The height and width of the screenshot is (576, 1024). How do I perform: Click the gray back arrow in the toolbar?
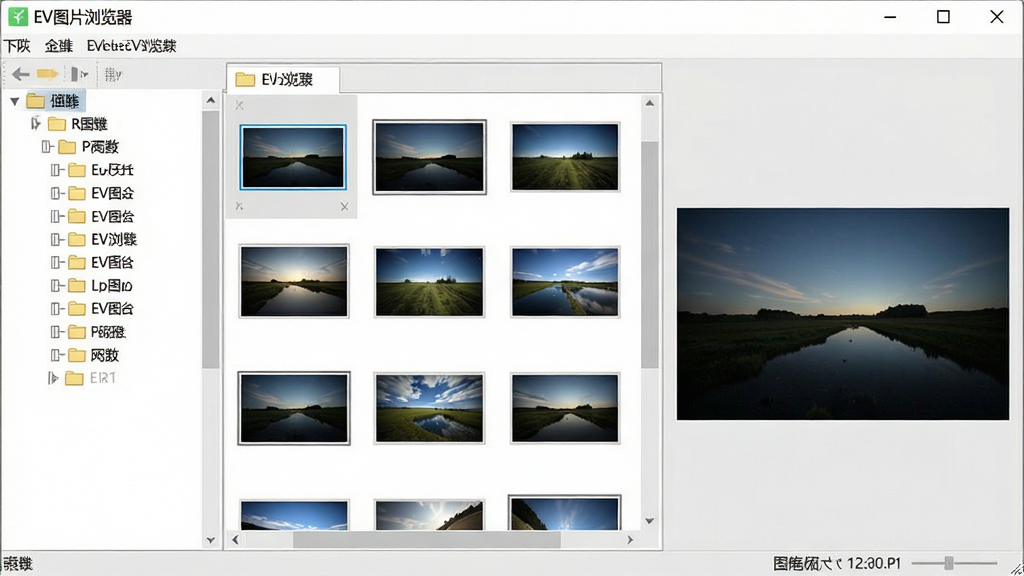(x=20, y=74)
